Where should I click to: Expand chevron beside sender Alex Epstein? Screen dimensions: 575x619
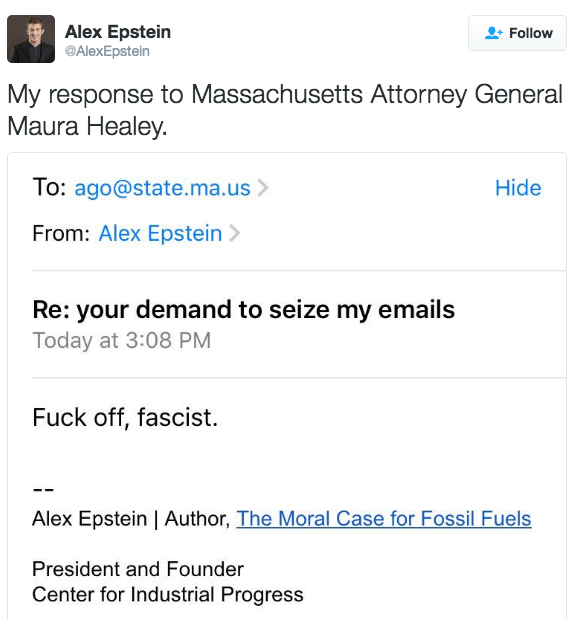pos(234,233)
